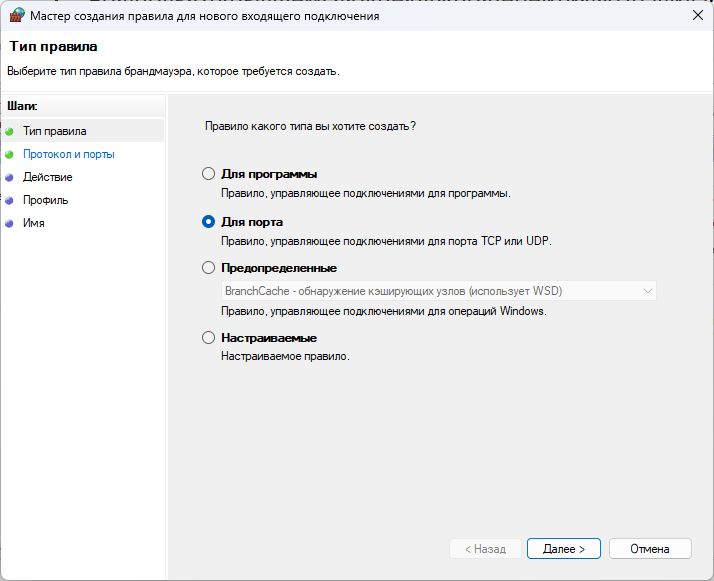The image size is (714, 581).
Task: Choose the Настраиваемые radio option
Action: 208,338
